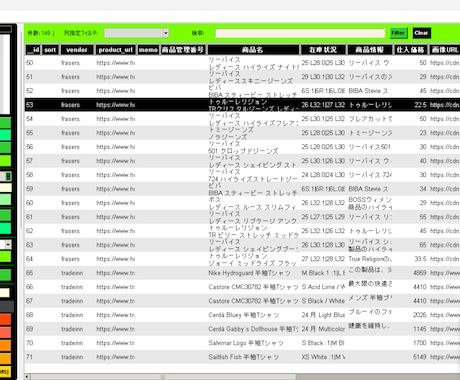The image size is (460, 380).
Task: Click the 商品管理番号 column header
Action: click(x=183, y=50)
